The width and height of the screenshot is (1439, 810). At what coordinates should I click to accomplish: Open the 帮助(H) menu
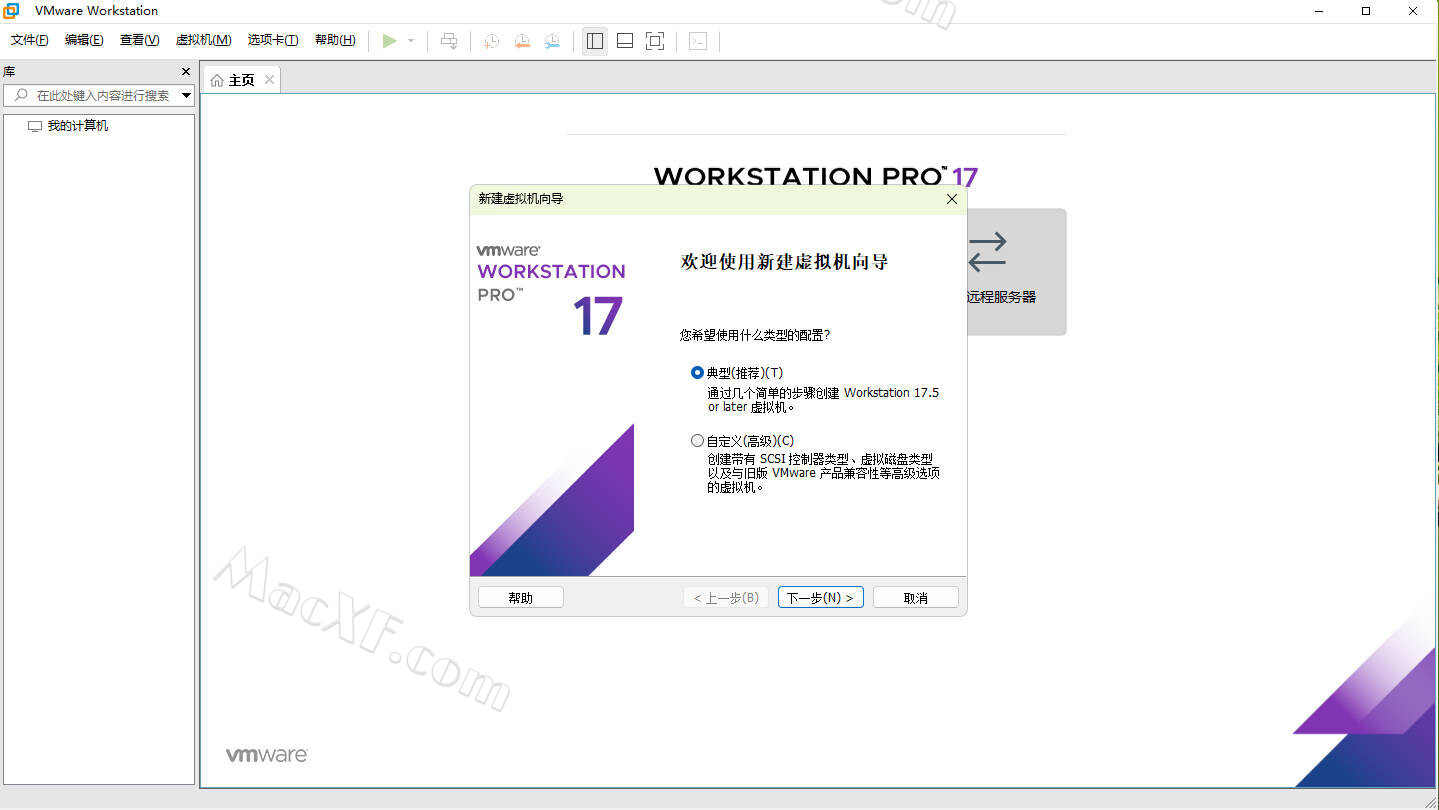335,40
